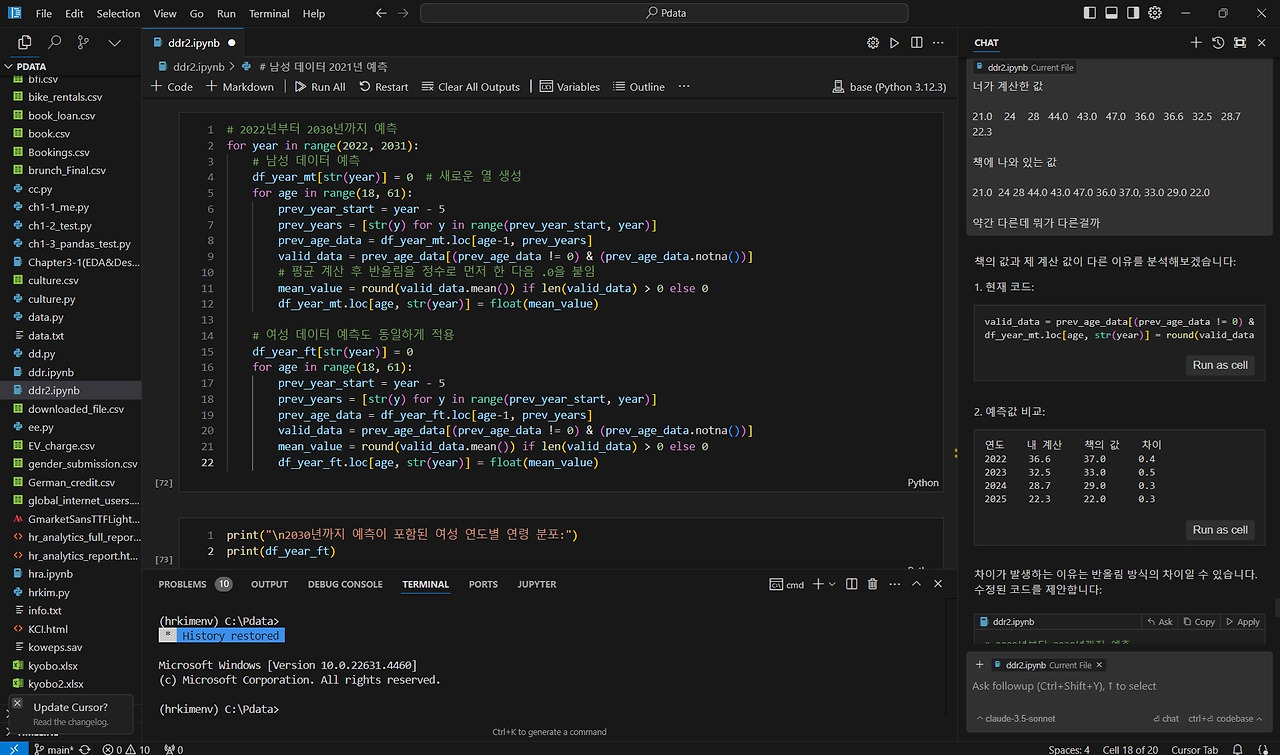The height and width of the screenshot is (755, 1280).
Task: Toggle the secondary side bar layout
Action: pyautogui.click(x=1133, y=13)
